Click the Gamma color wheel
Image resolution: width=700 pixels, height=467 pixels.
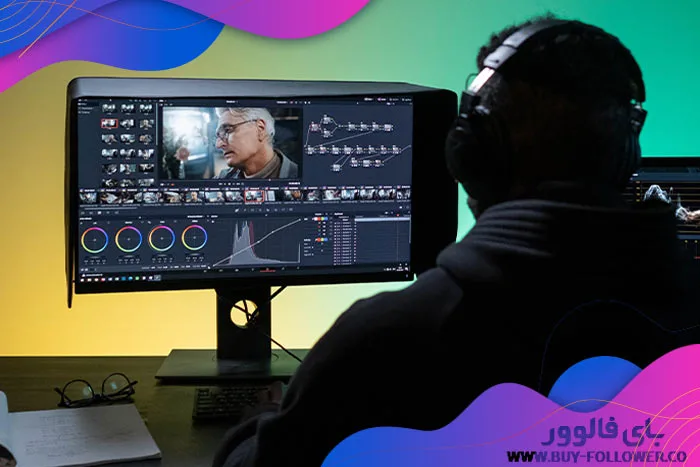coord(128,239)
